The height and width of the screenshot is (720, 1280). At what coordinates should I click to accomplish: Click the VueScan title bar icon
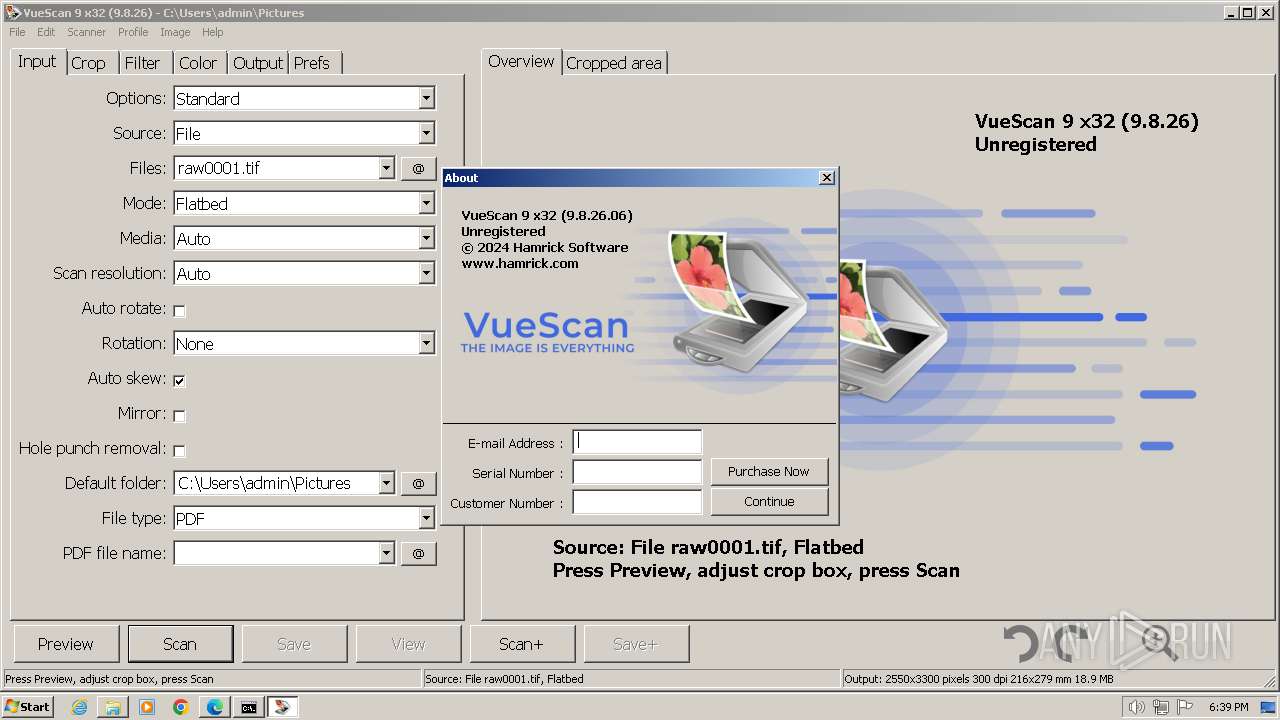12,12
